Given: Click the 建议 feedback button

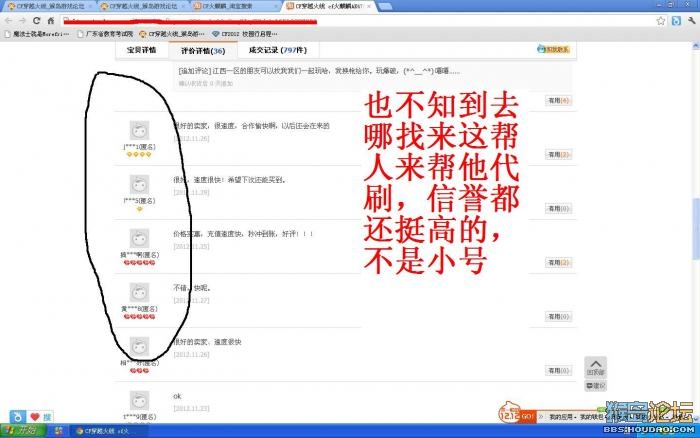Looking at the screenshot, I should coord(596,386).
